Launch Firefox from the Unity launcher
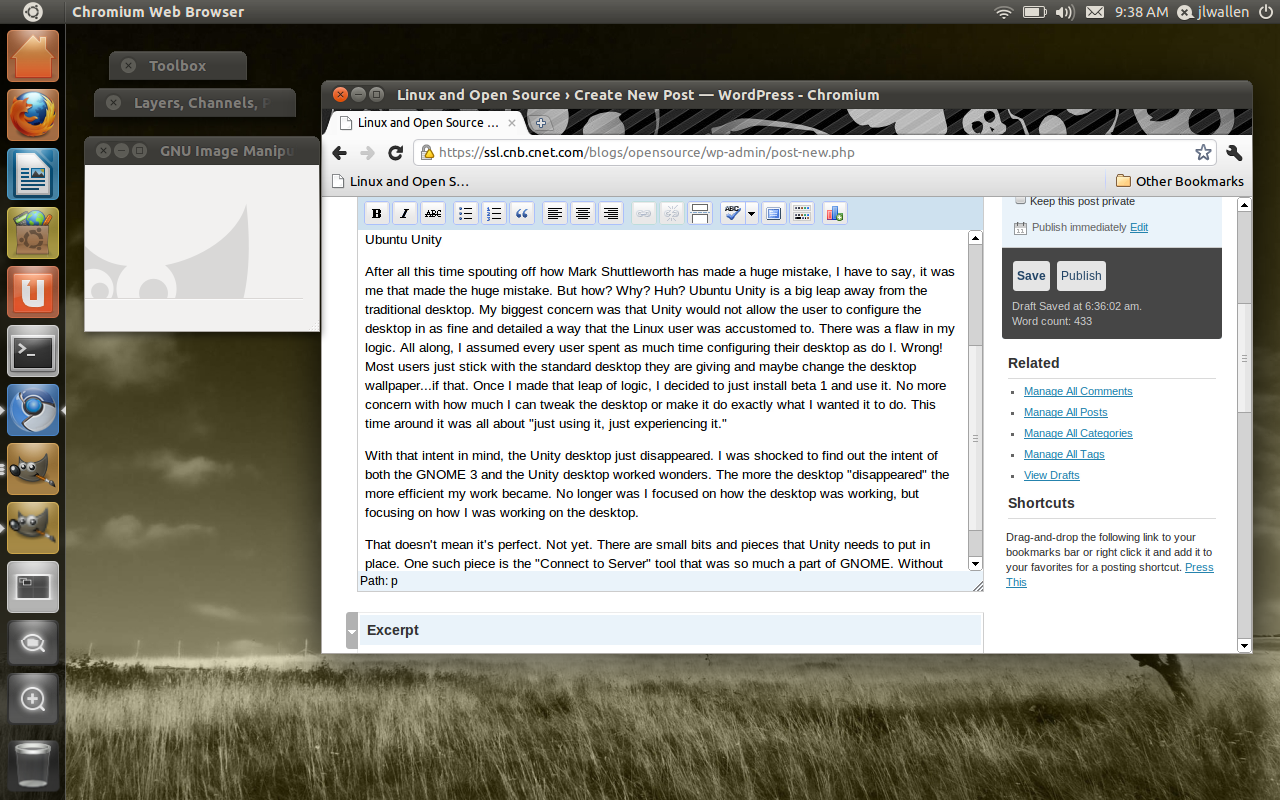The image size is (1280, 800). [x=33, y=115]
